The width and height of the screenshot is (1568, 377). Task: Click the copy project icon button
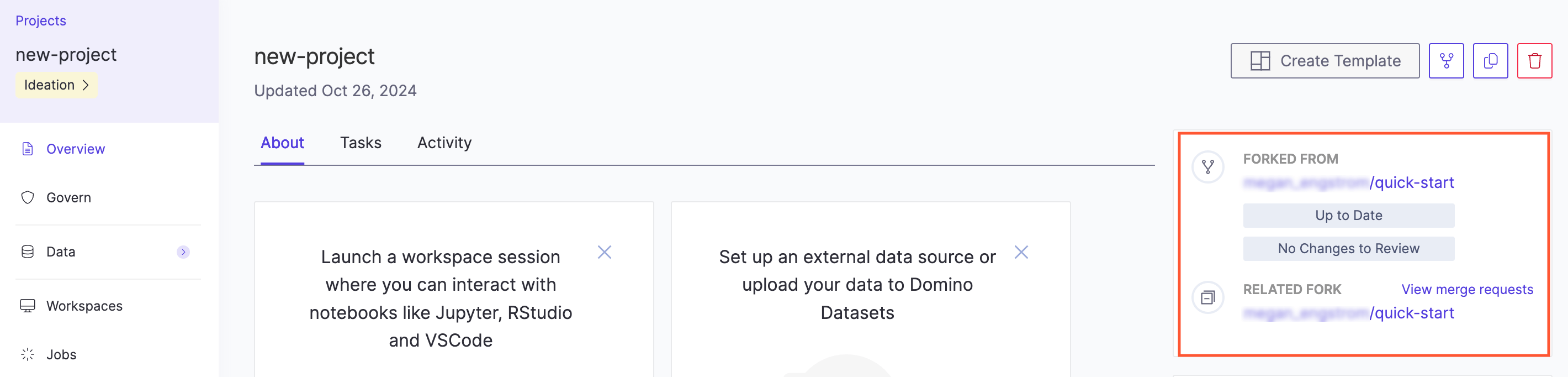pyautogui.click(x=1490, y=61)
